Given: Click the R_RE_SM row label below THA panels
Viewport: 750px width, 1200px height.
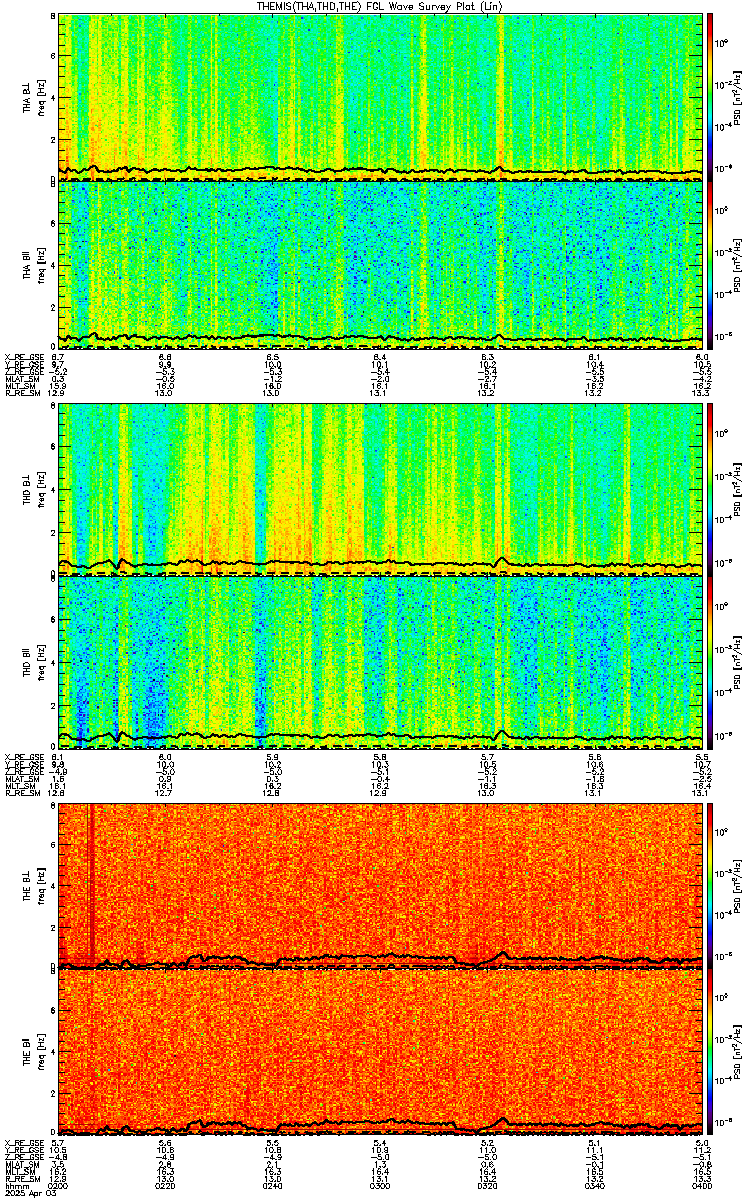Looking at the screenshot, I should click(21, 394).
